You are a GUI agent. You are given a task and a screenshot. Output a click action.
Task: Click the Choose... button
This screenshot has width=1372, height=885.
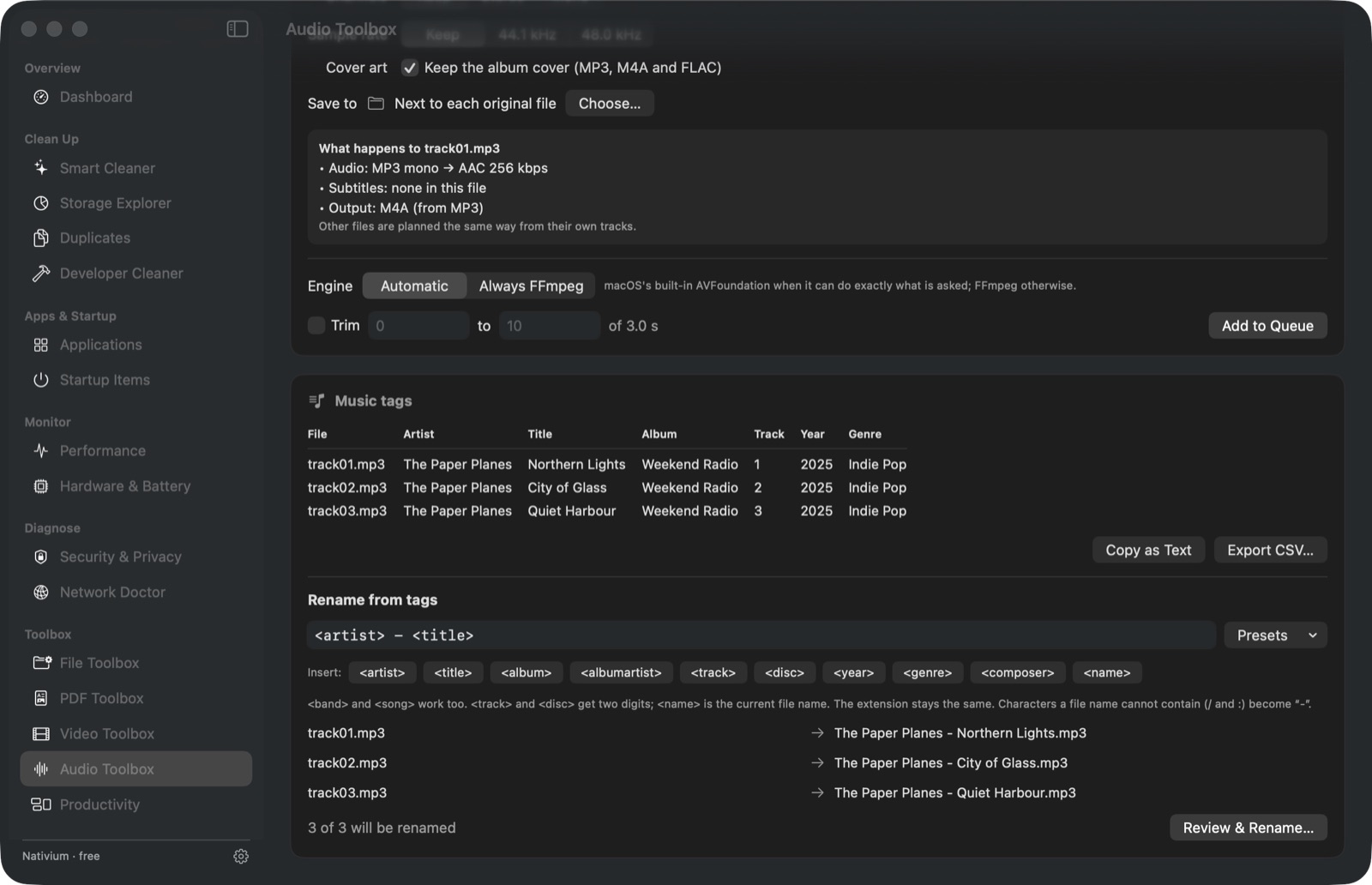(610, 104)
